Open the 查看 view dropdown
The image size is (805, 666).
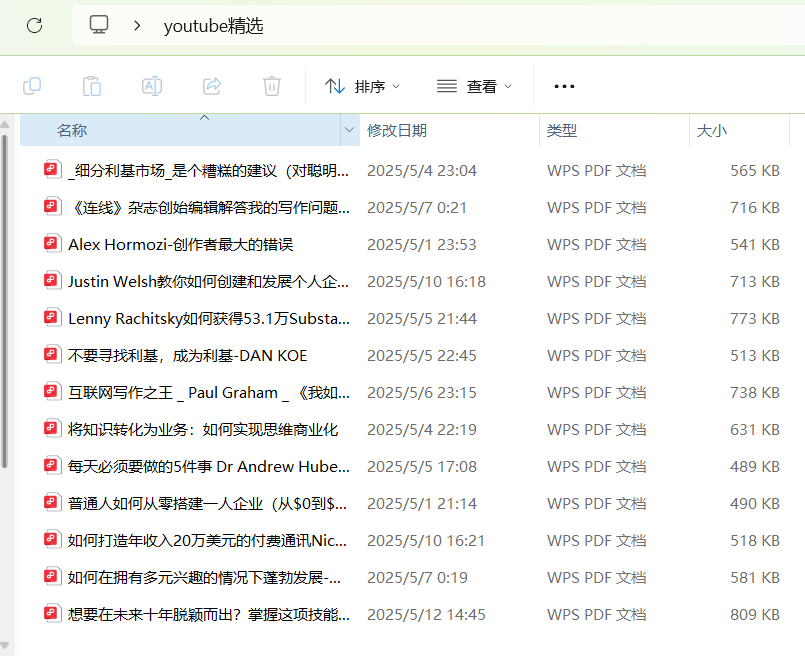(474, 87)
